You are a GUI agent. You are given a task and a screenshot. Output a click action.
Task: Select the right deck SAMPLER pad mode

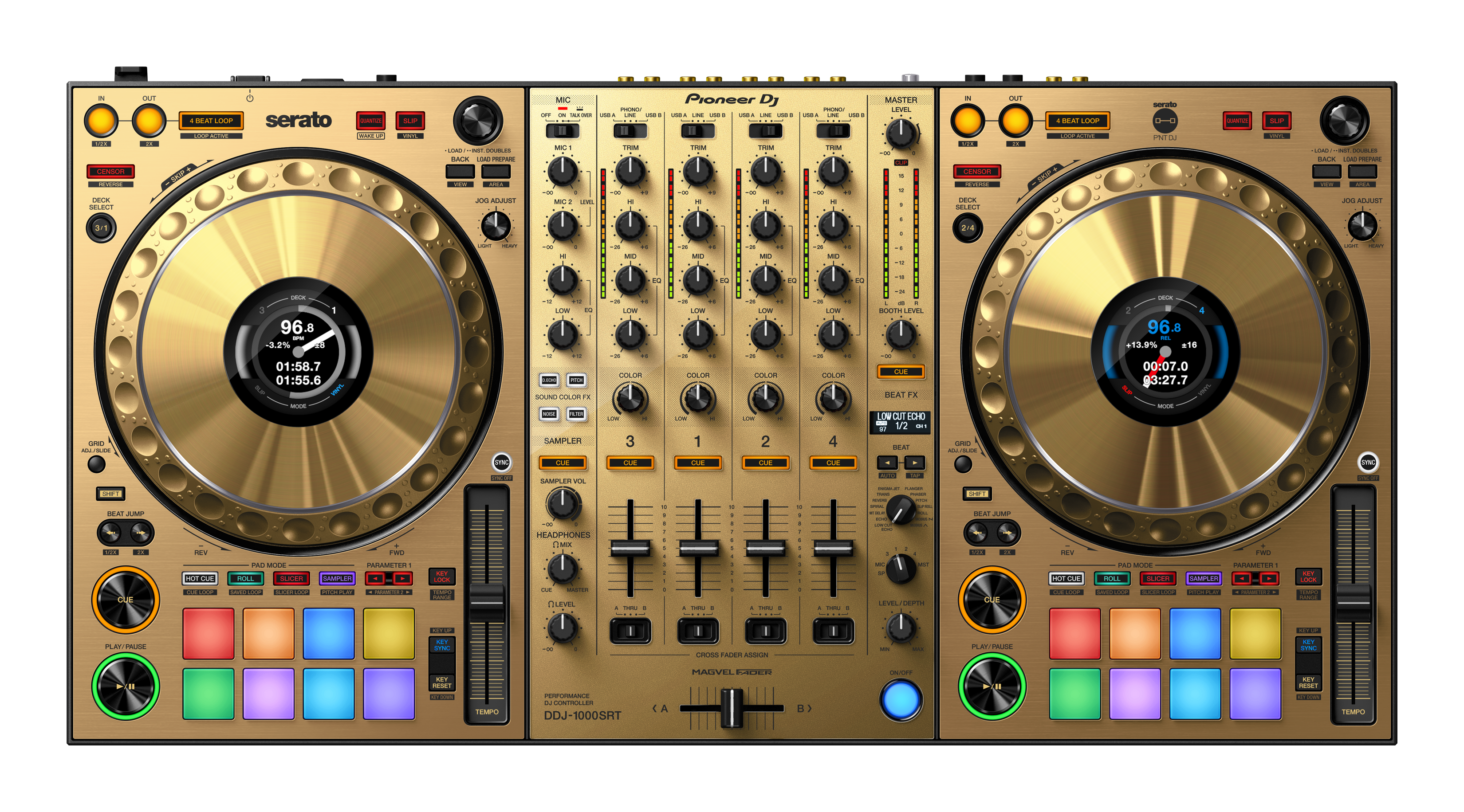tap(1204, 578)
